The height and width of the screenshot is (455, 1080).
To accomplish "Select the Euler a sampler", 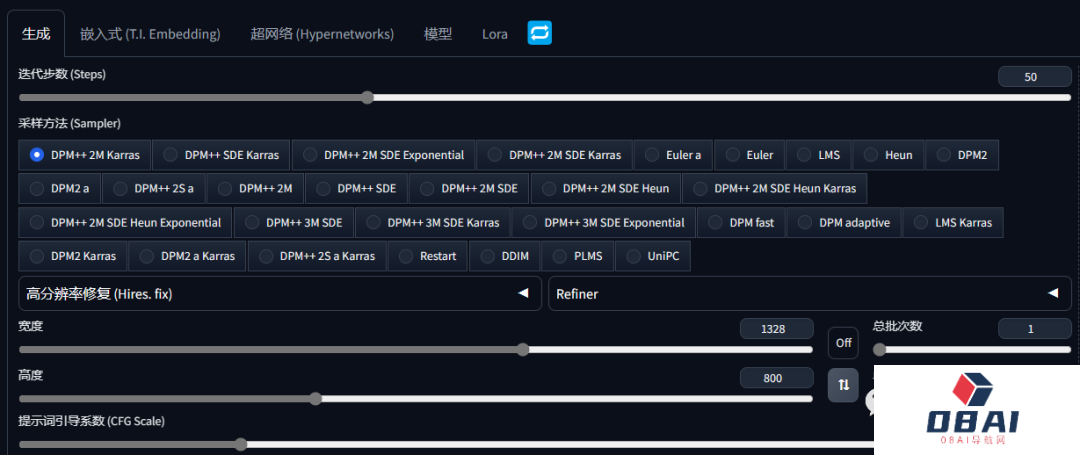I will [x=673, y=155].
